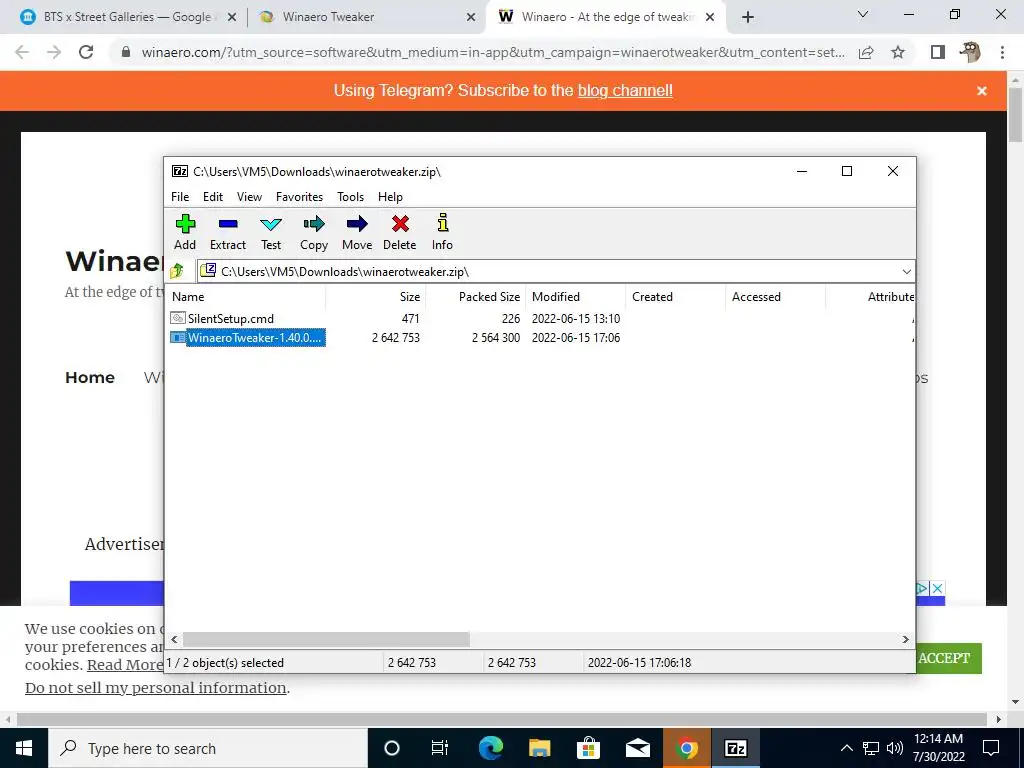
Task: Click the 7-Zip horizontal scrollbar thumb
Action: (326, 639)
